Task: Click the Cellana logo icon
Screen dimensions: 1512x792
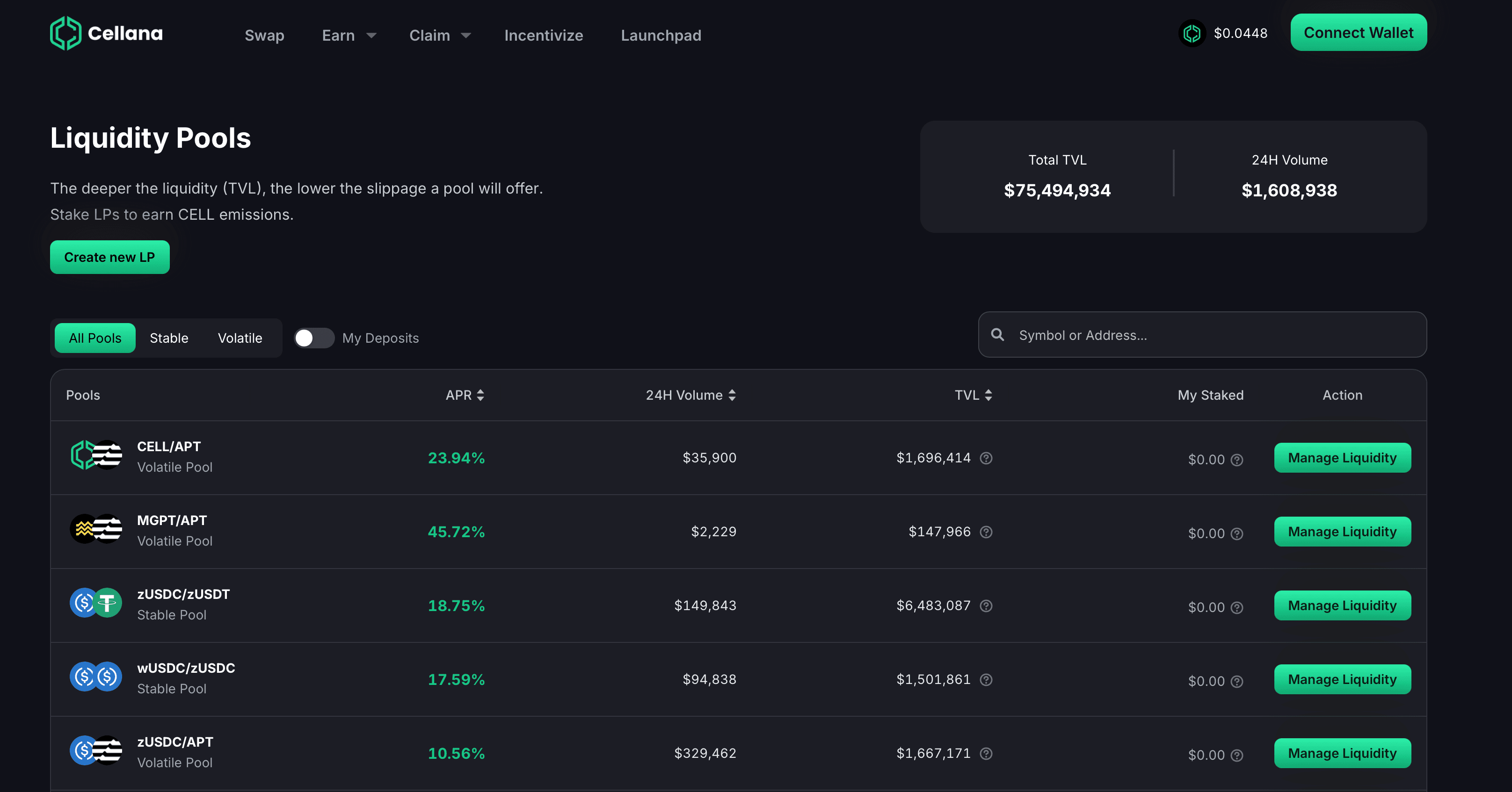Action: 65,34
